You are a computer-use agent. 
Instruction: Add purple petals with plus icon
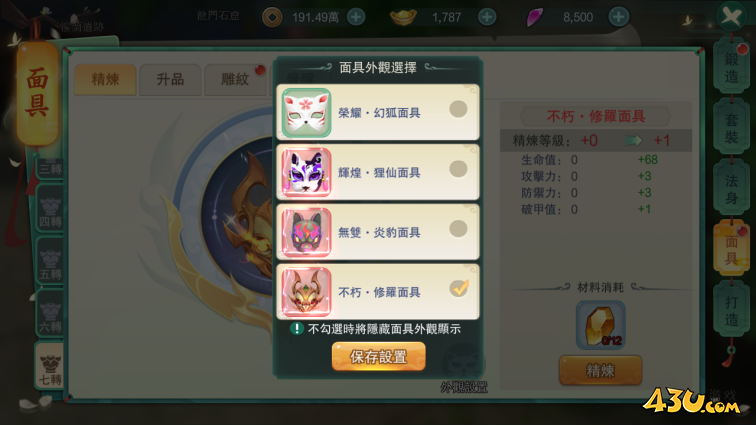(619, 17)
